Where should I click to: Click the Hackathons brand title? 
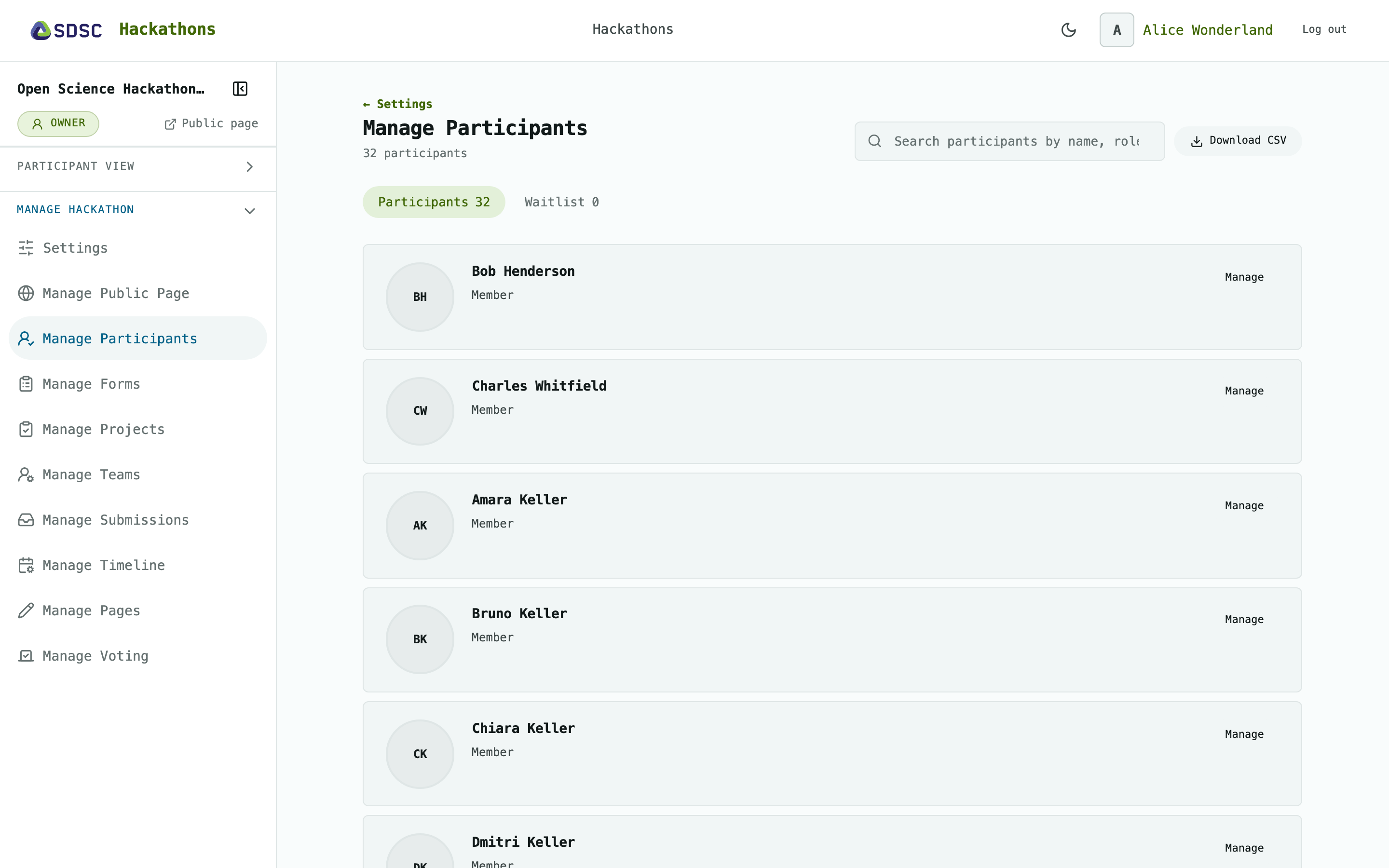point(167,29)
